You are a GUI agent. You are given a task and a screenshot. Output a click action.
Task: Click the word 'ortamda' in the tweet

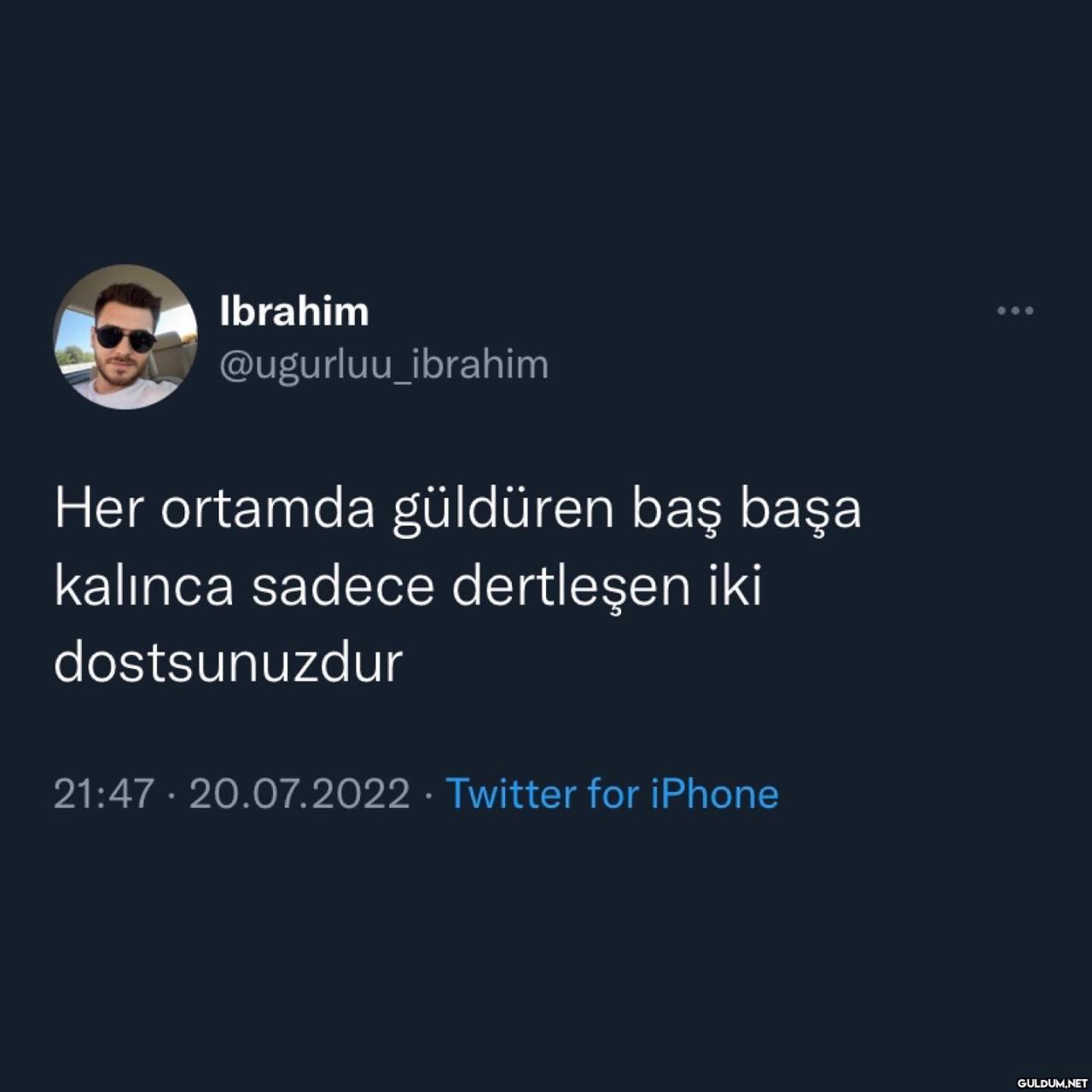[268, 508]
